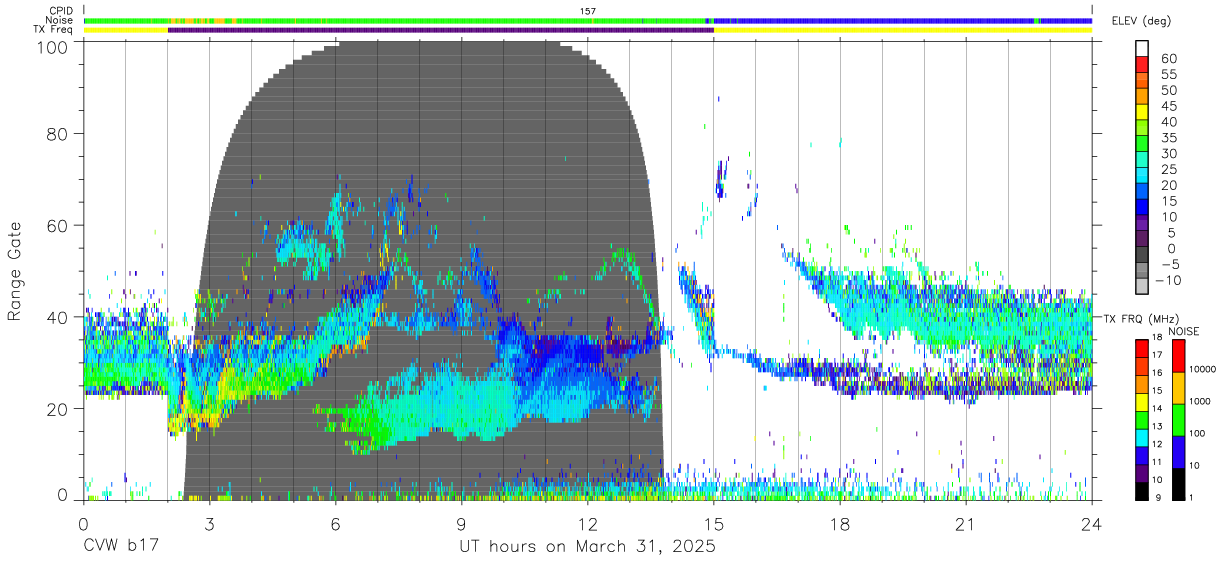This screenshot has width=1228, height=567.
Task: Click the 30 label on the ELEV colorbar
Action: pyautogui.click(x=1169, y=154)
